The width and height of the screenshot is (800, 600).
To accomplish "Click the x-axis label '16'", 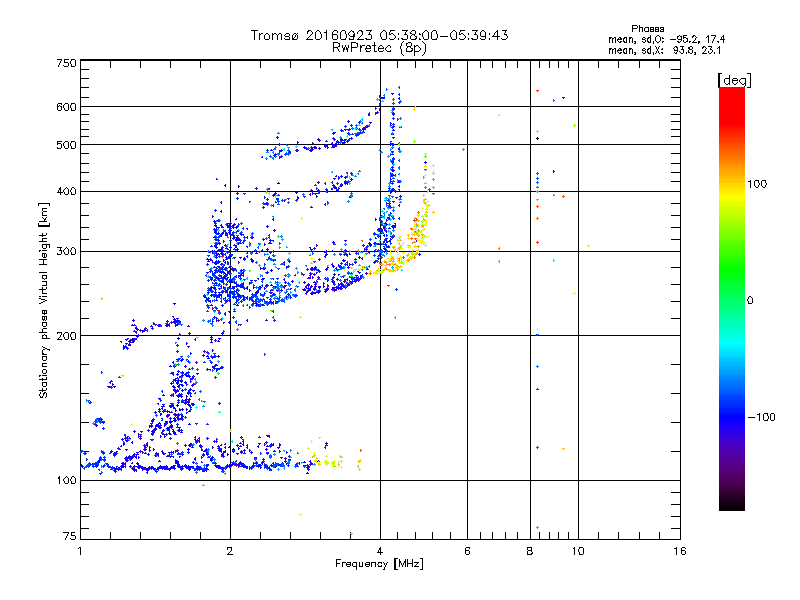I will coord(680,551).
